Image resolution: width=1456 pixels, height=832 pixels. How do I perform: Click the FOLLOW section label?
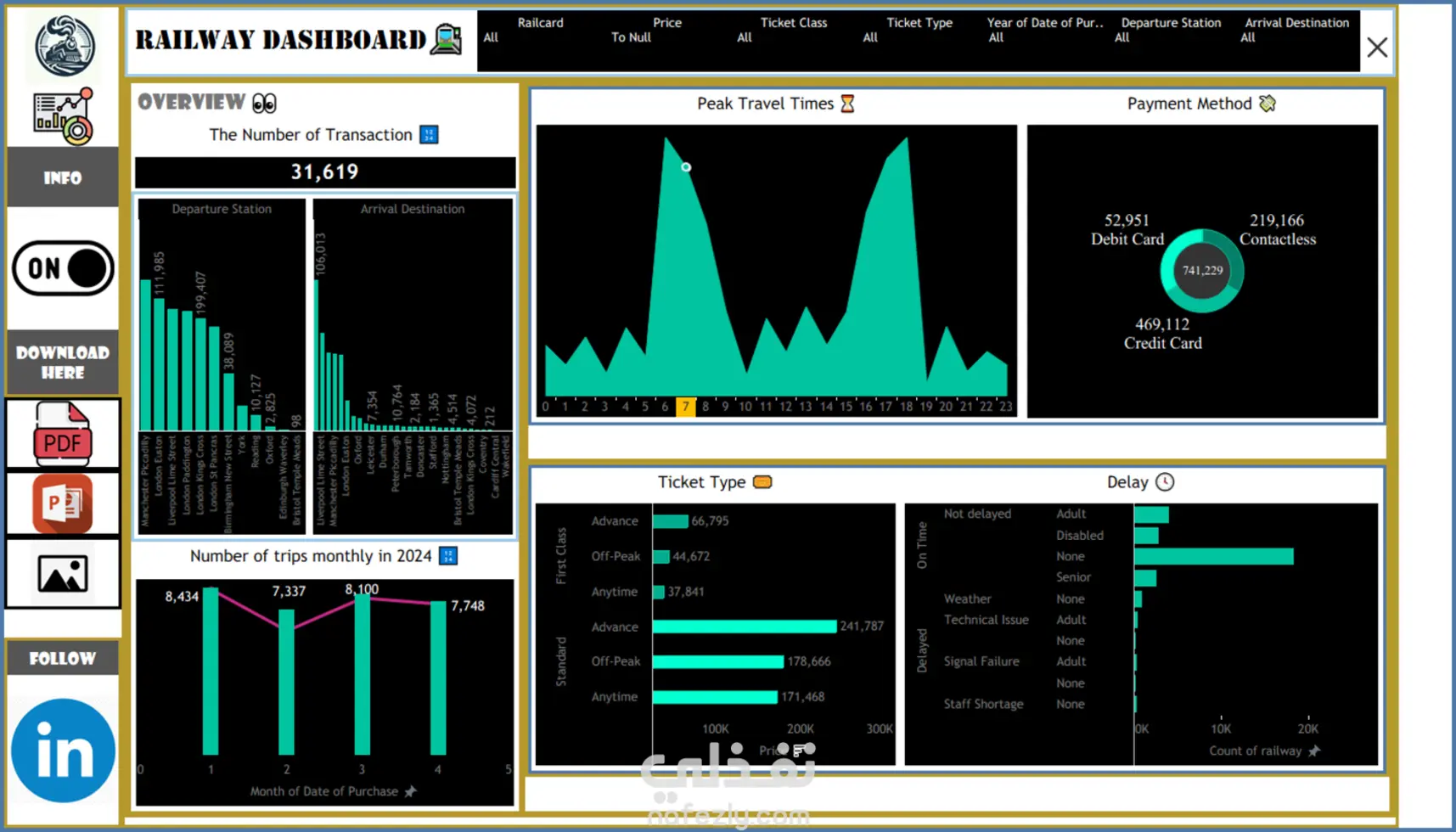tap(62, 658)
